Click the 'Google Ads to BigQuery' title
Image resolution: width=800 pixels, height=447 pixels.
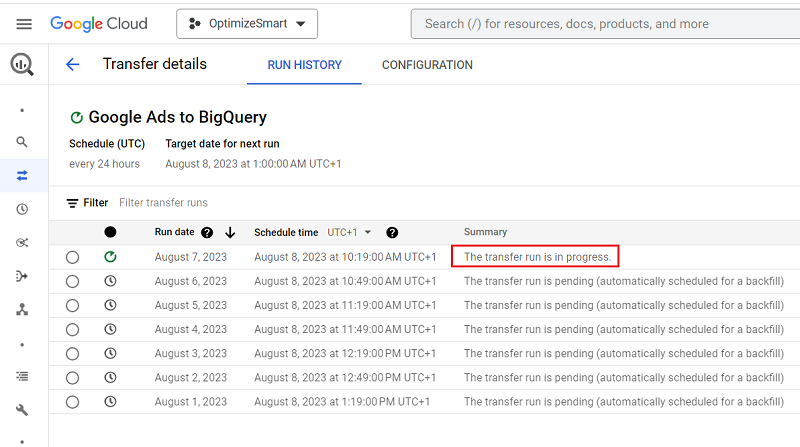pos(178,117)
